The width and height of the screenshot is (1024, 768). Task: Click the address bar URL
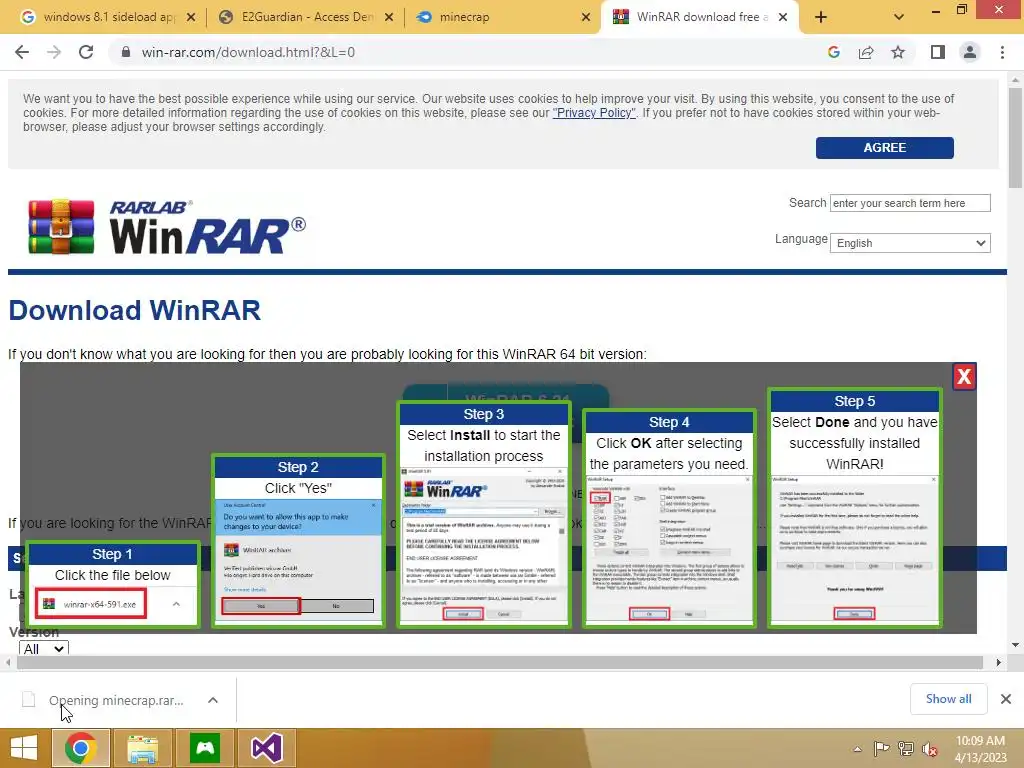pyautogui.click(x=248, y=52)
